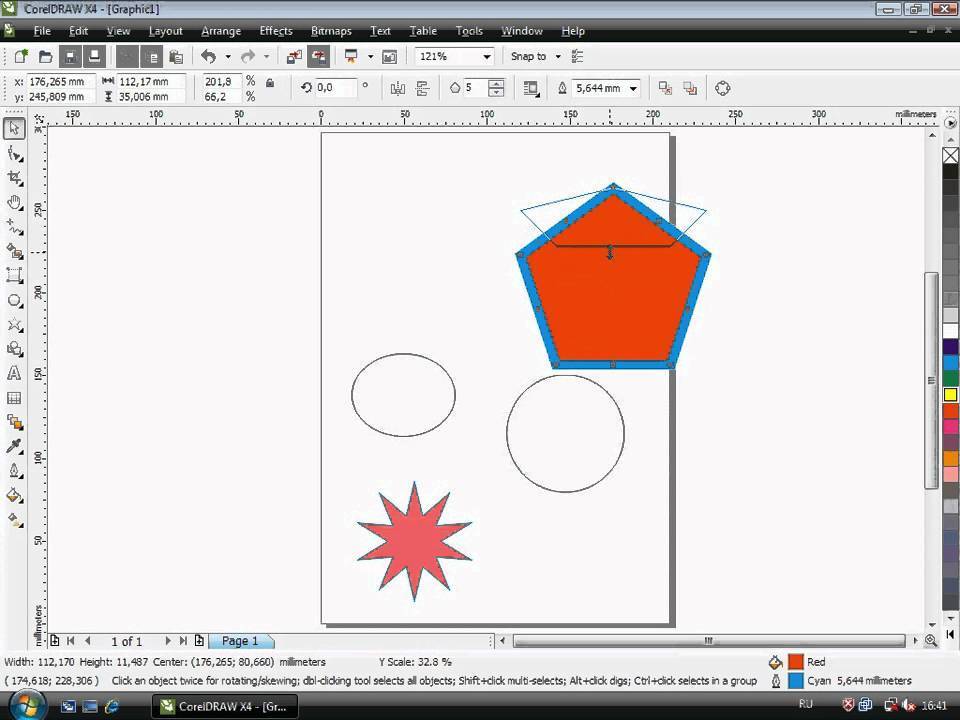
Task: Open the Bitmaps menu
Action: (x=331, y=31)
